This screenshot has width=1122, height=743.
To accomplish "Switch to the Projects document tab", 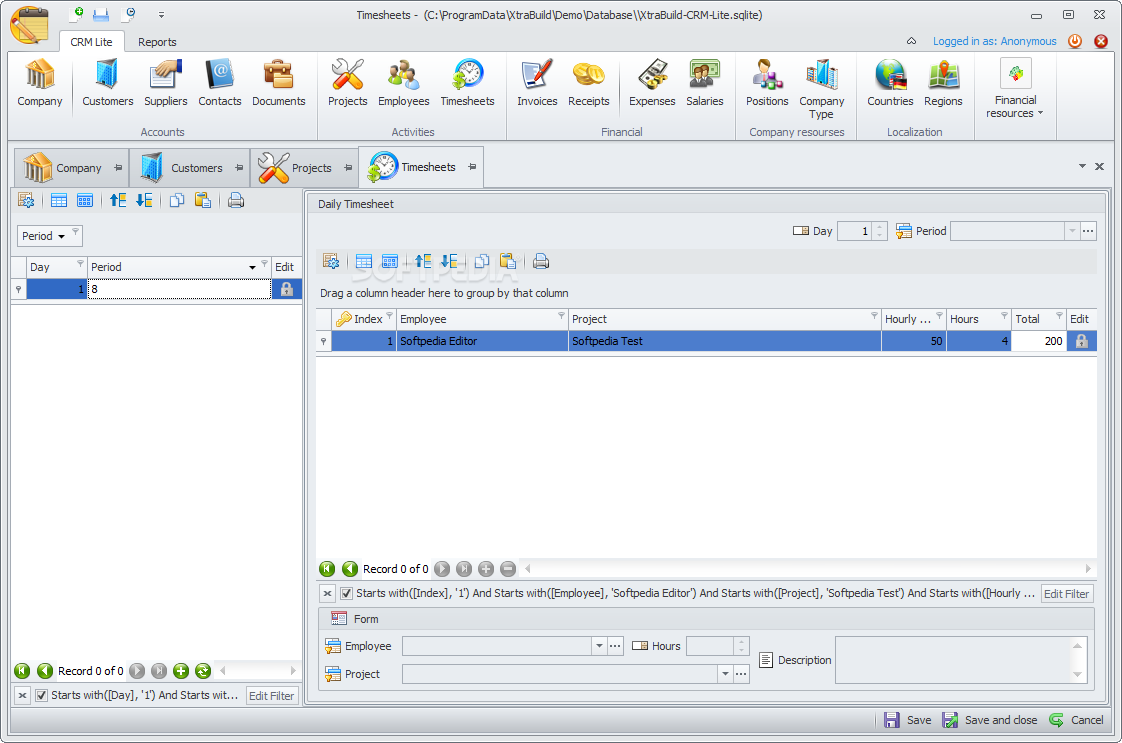I will [305, 167].
